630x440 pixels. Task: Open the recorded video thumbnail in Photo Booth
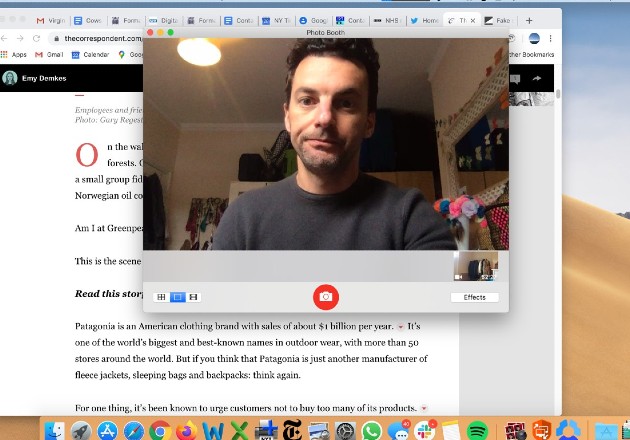point(476,266)
